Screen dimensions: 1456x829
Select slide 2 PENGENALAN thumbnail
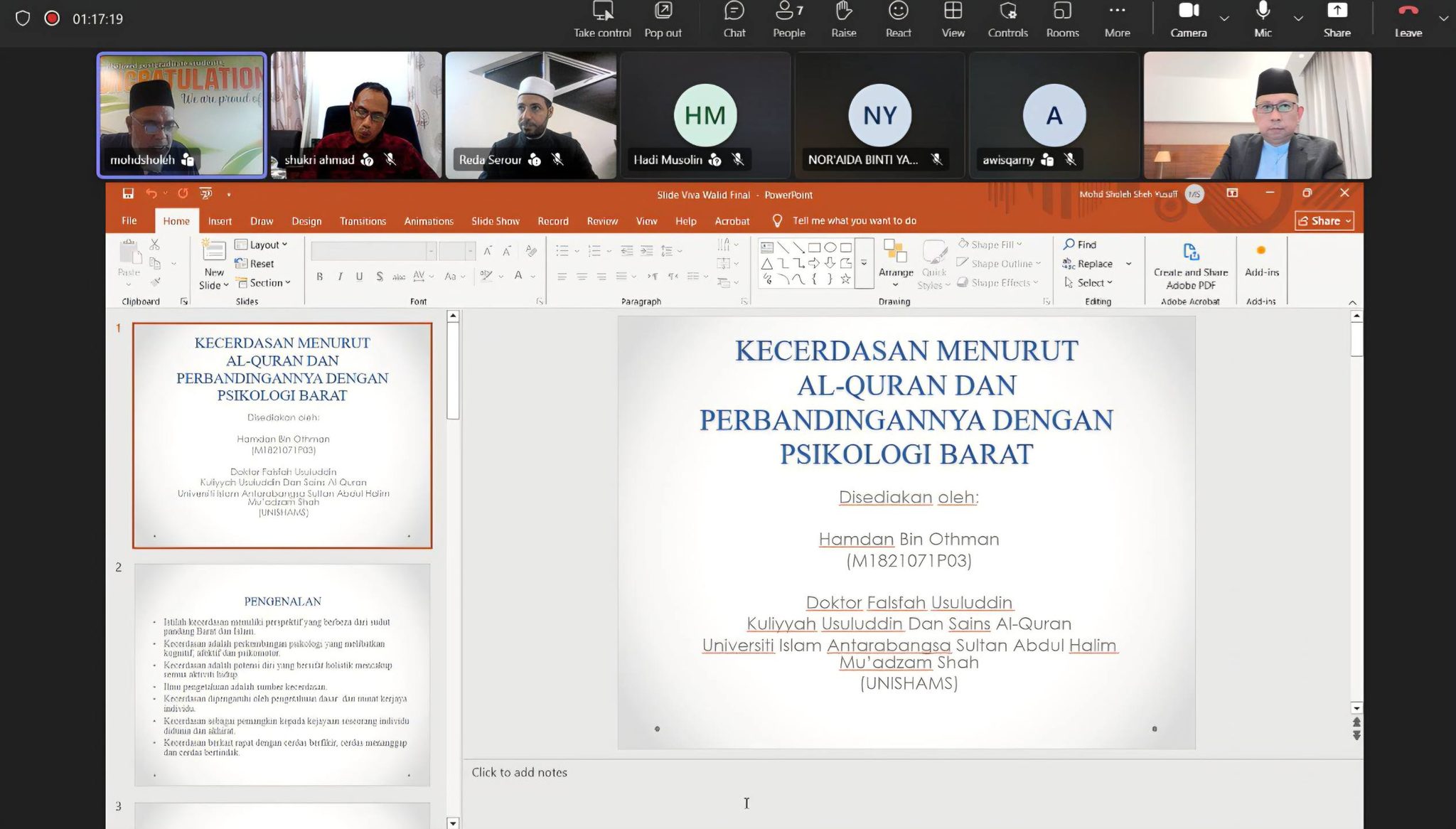pyautogui.click(x=282, y=674)
